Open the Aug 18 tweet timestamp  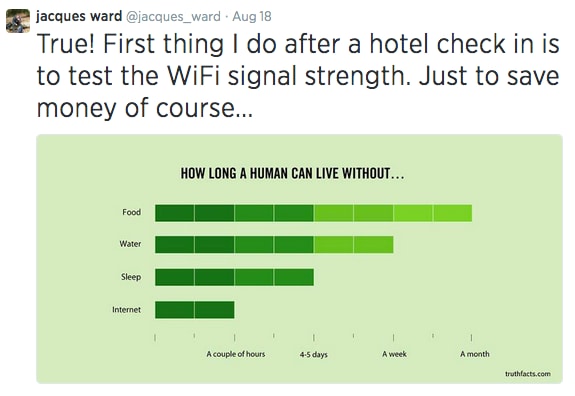click(252, 16)
